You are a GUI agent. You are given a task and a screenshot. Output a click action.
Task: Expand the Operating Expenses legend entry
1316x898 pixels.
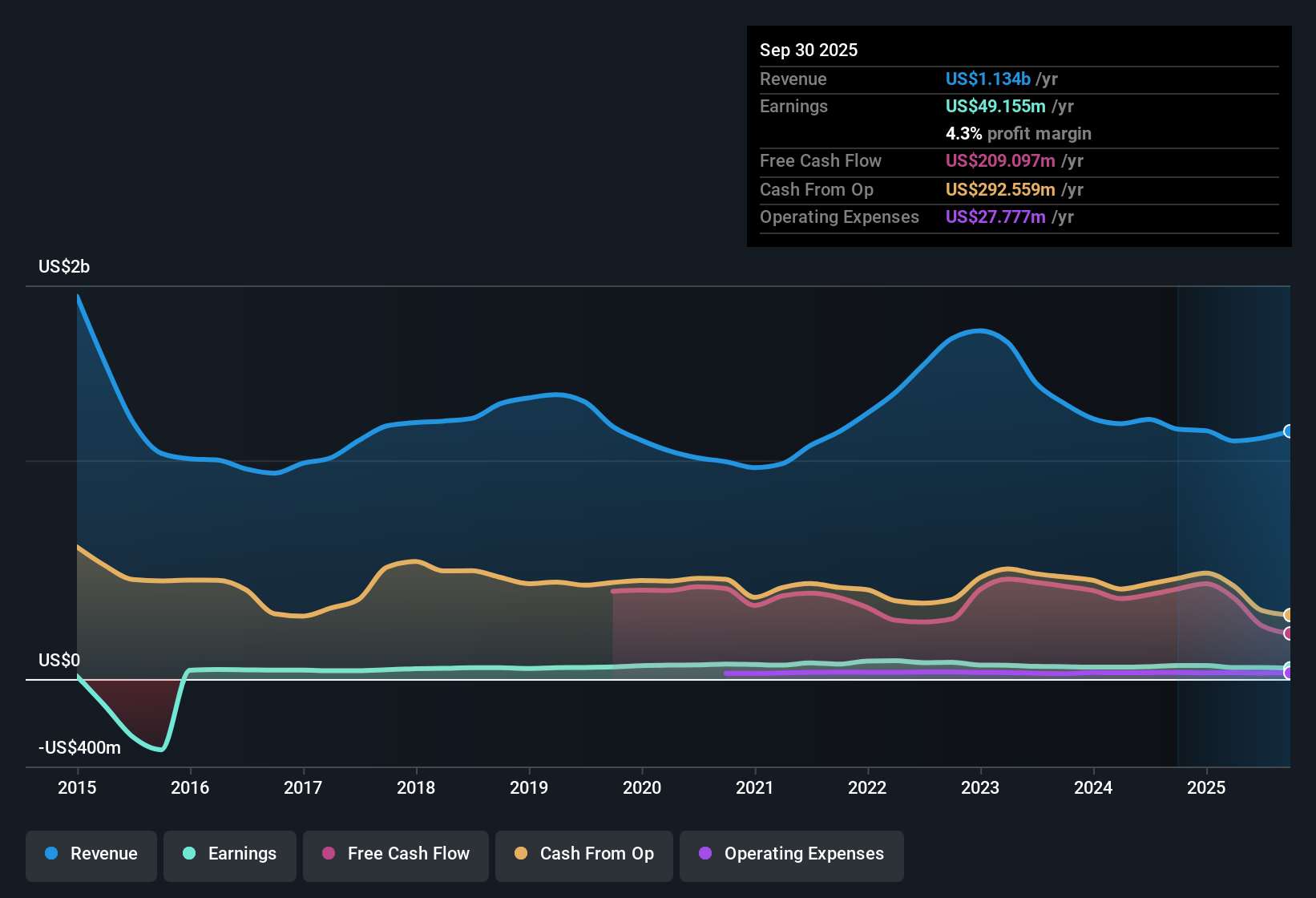point(791,854)
